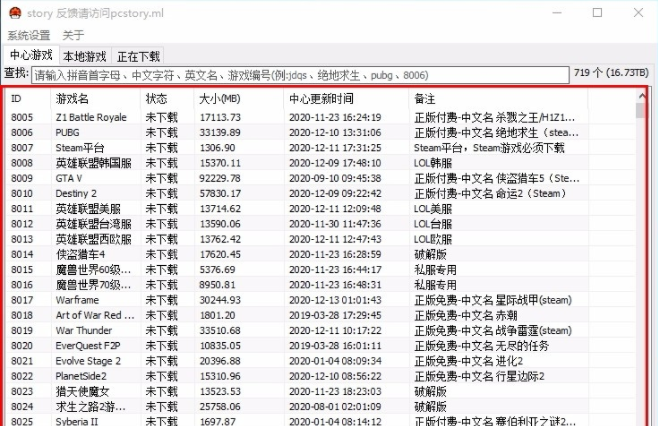Open the 系统设置 menu

click(29, 35)
